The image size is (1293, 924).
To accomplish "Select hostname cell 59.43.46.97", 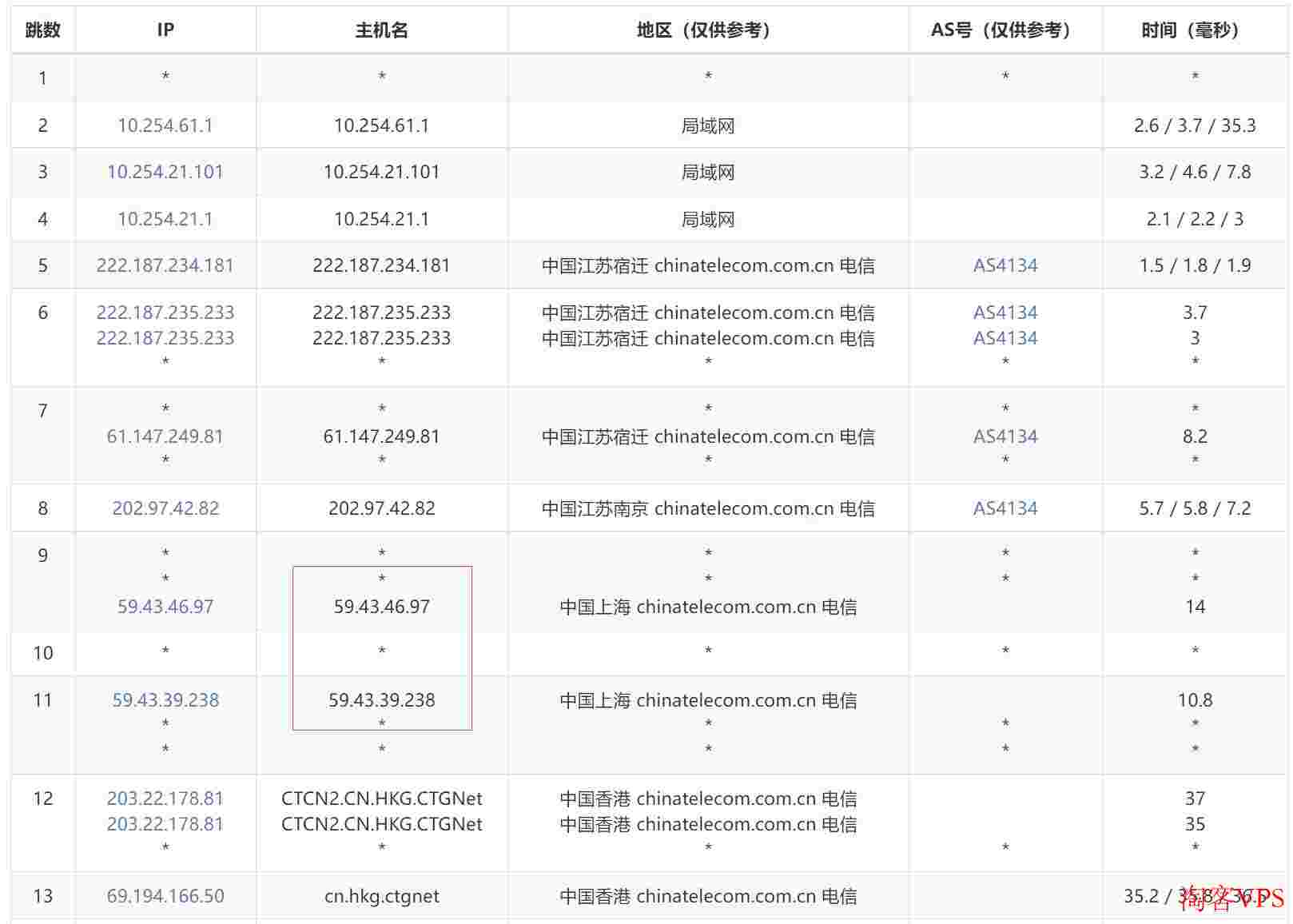I will click(382, 607).
